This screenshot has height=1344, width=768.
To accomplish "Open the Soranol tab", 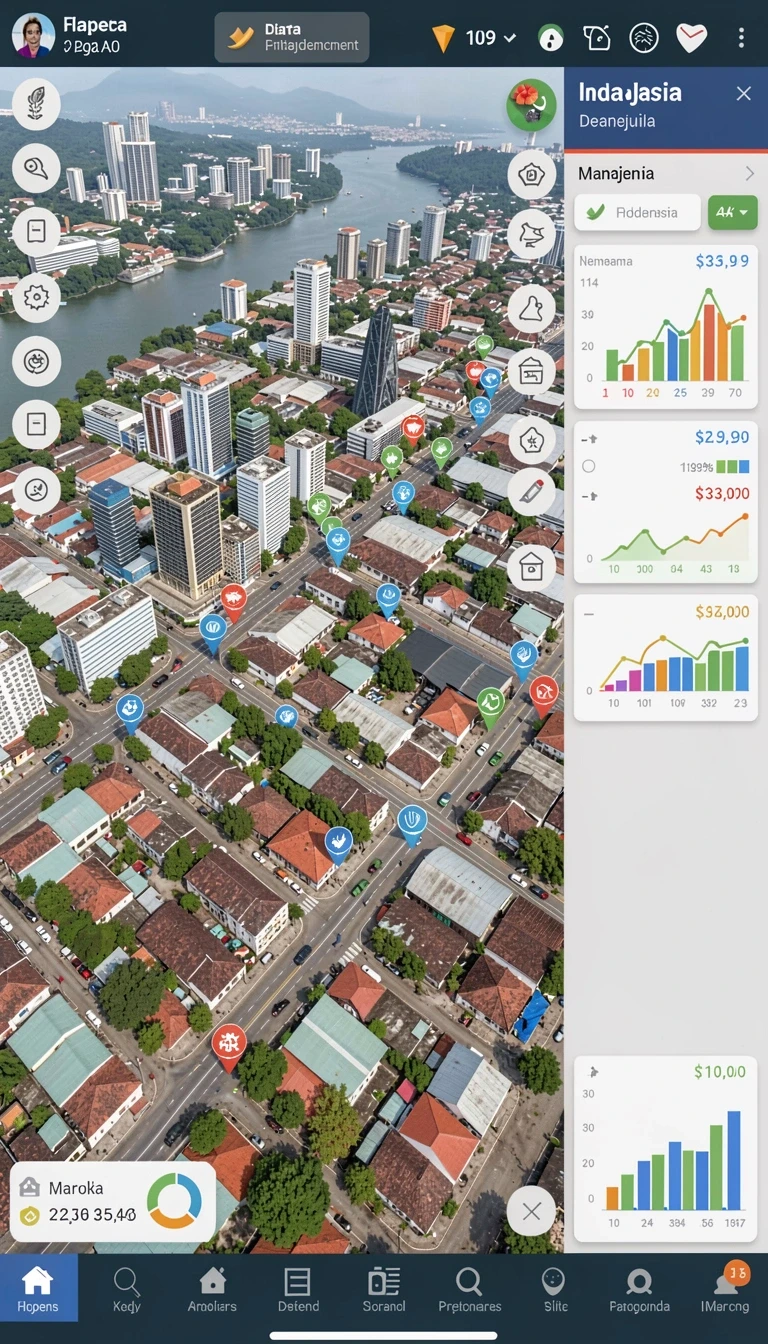I will (384, 1288).
